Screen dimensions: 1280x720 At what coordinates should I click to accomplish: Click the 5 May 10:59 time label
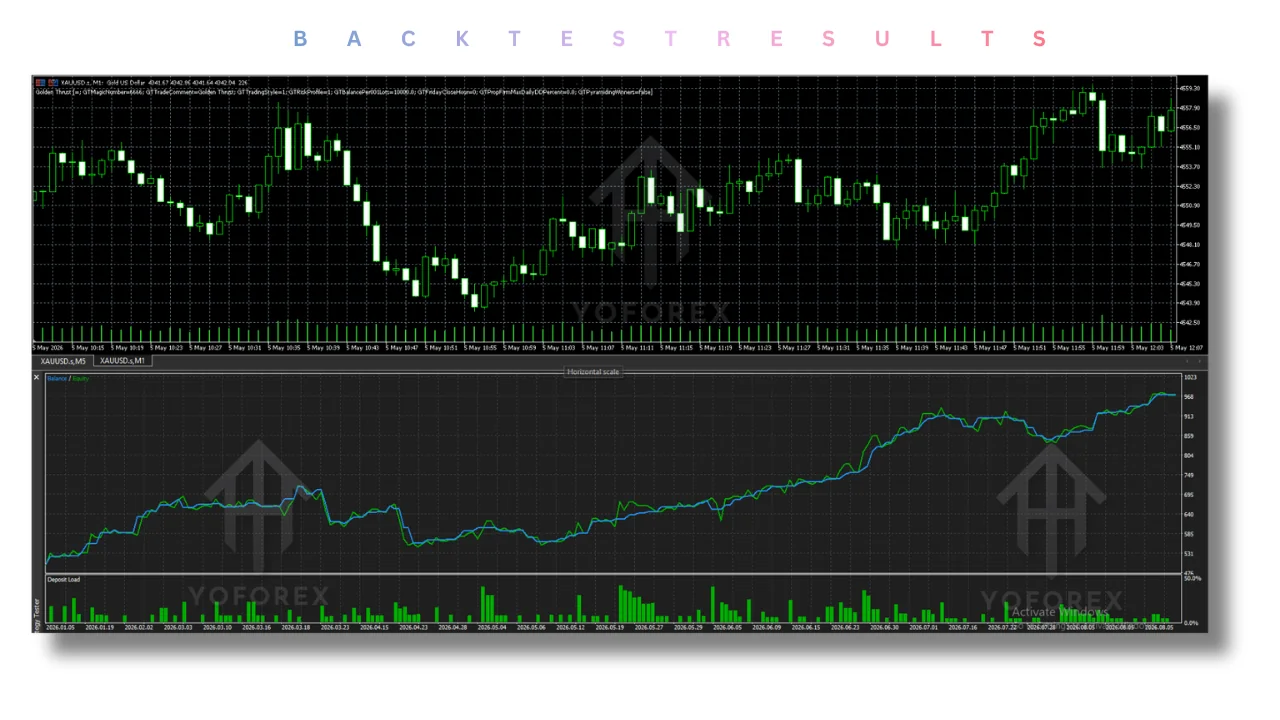520,348
